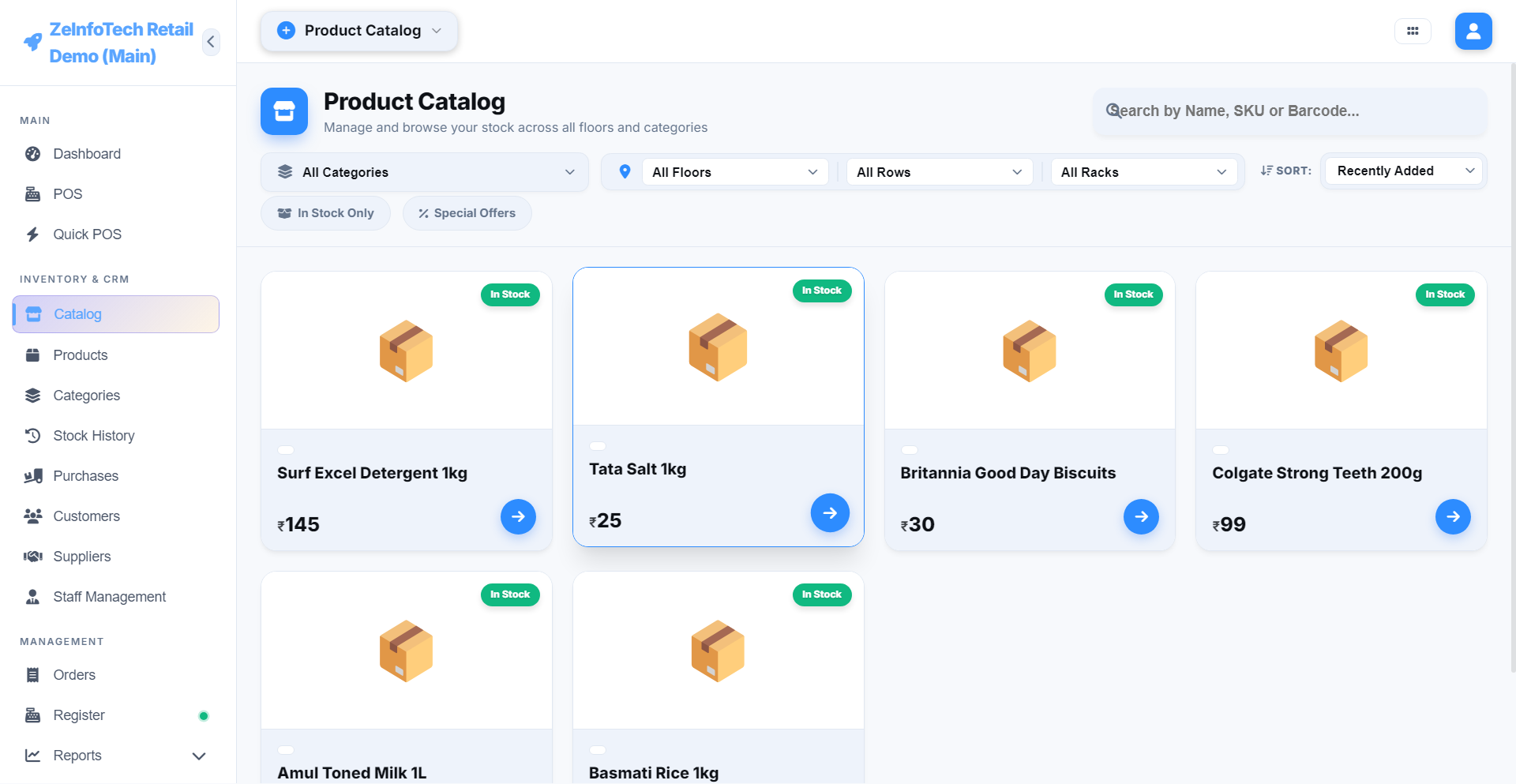Open the Recently Added sort dropdown

[x=1404, y=171]
